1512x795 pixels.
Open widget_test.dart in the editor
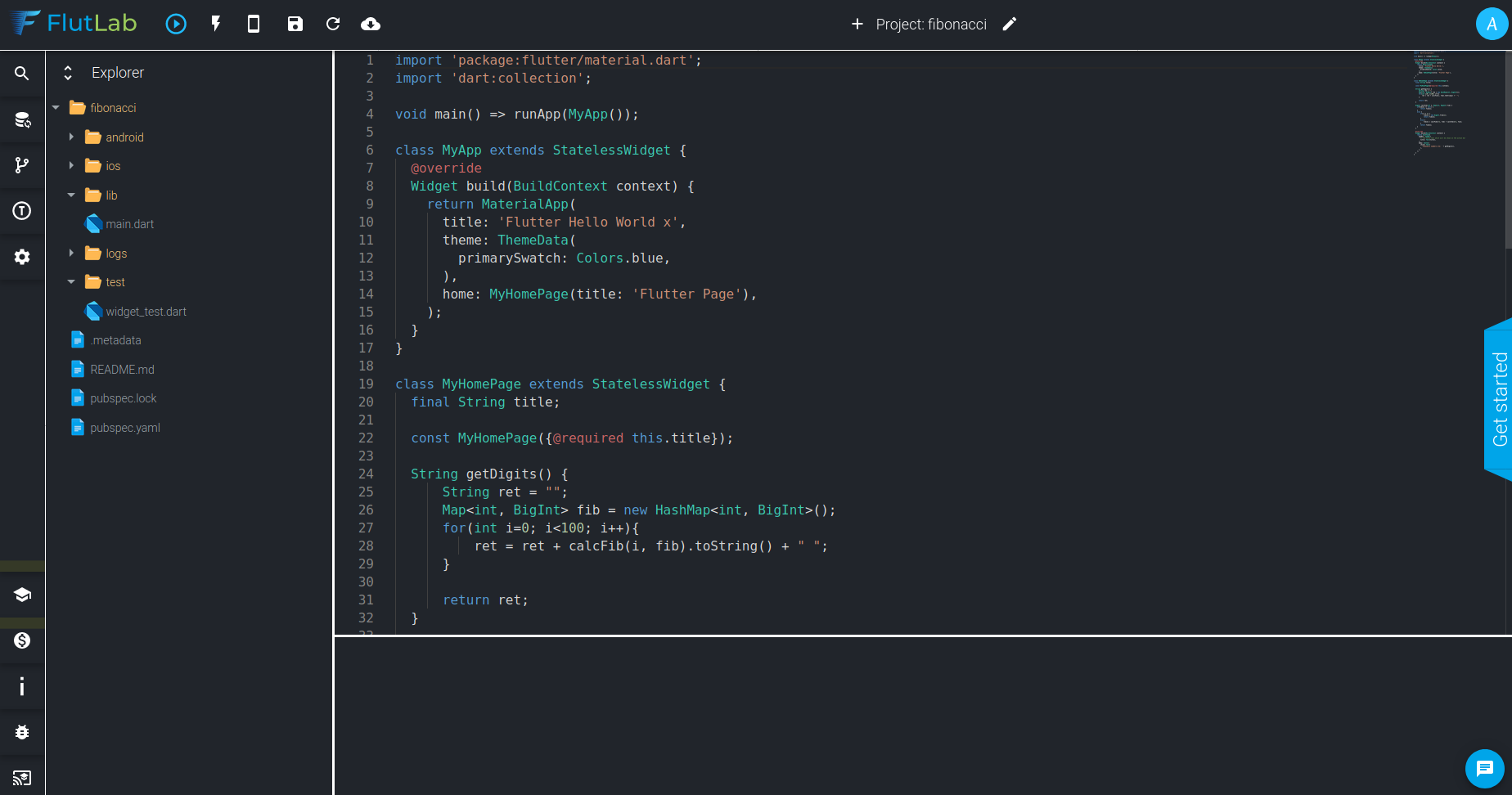(147, 311)
